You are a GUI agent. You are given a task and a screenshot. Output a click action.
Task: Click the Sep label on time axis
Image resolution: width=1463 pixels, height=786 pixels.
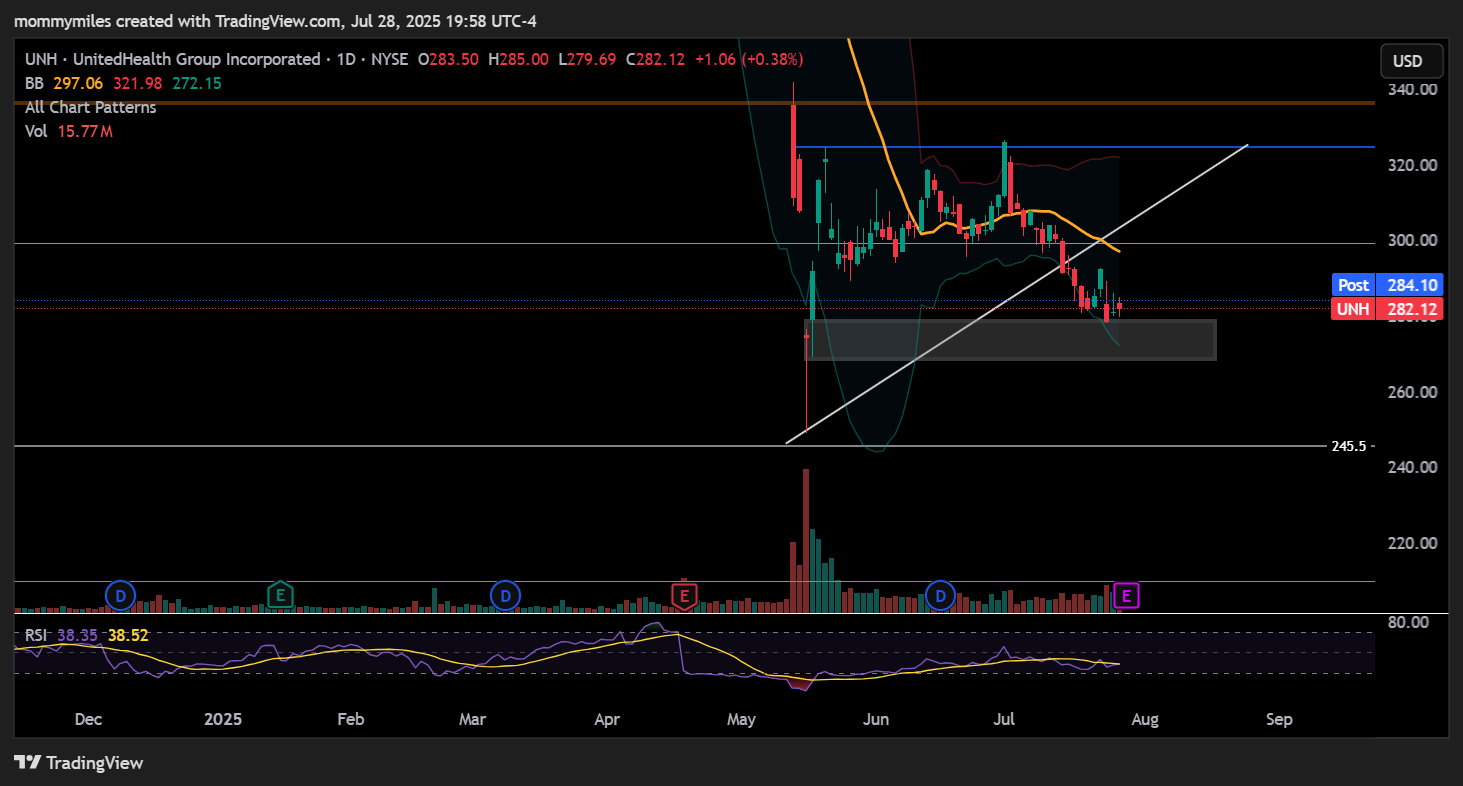point(1279,719)
